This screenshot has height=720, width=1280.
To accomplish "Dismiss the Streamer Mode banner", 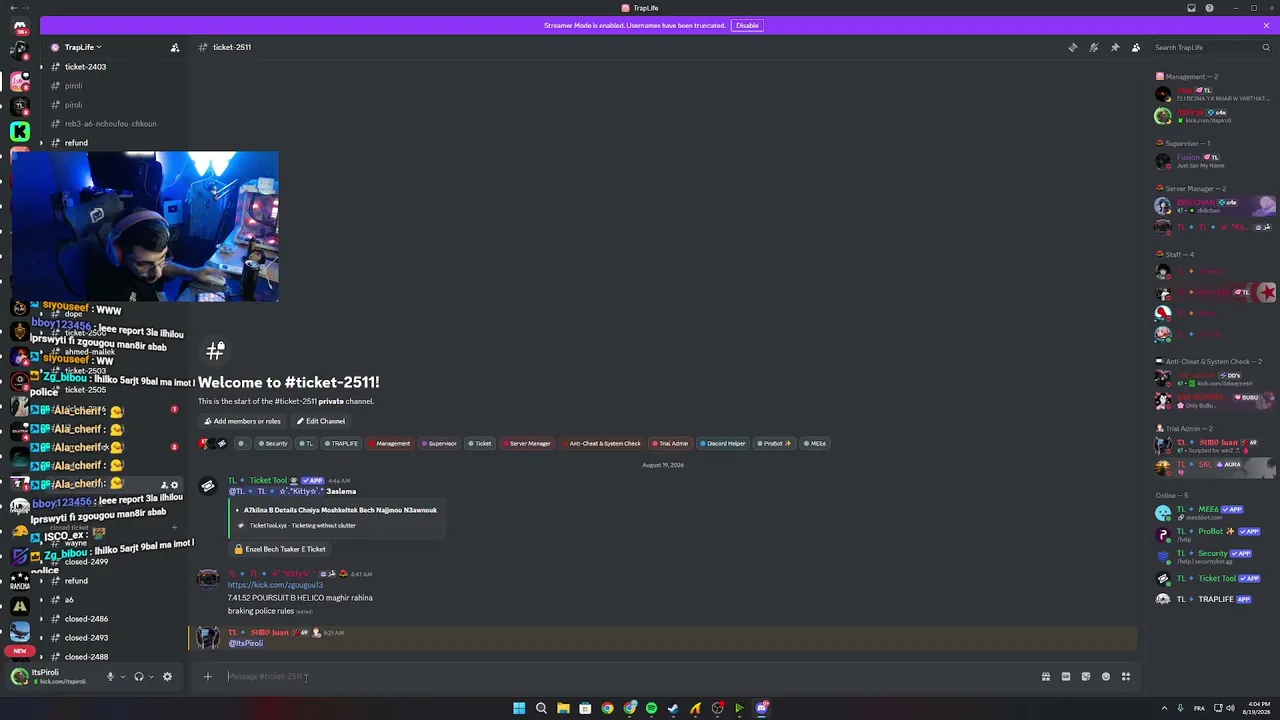I will coord(1266,25).
